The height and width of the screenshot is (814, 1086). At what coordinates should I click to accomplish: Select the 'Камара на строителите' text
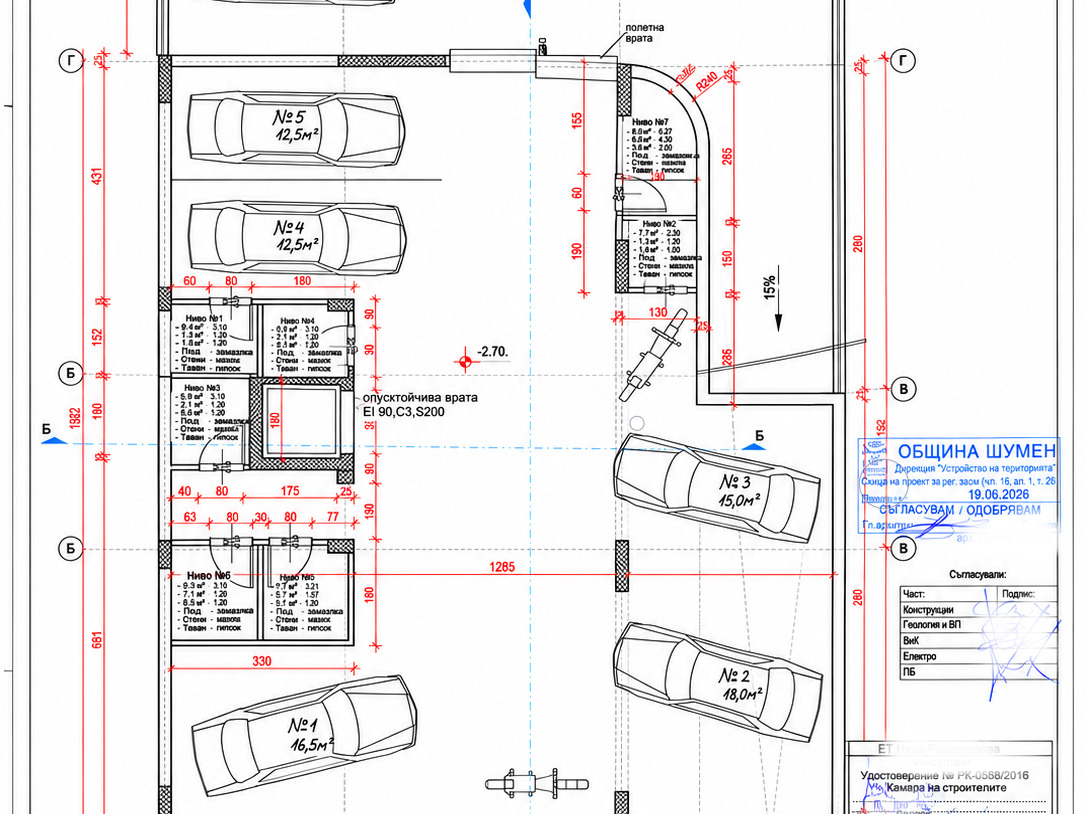946,788
